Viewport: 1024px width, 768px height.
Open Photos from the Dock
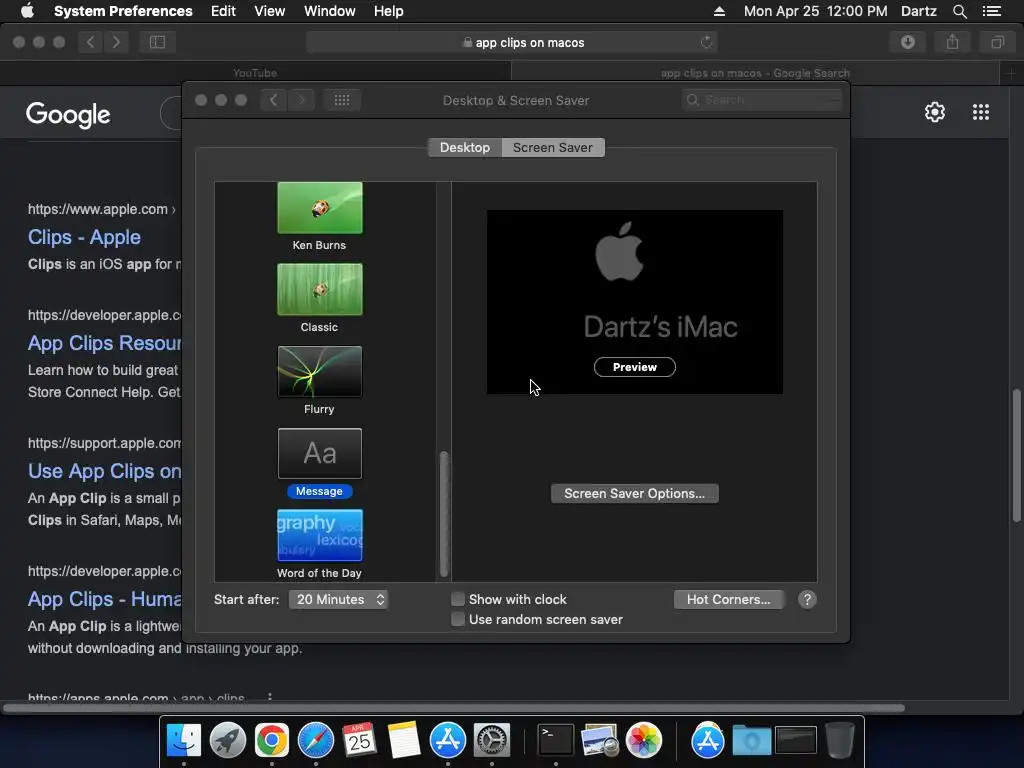pos(643,741)
